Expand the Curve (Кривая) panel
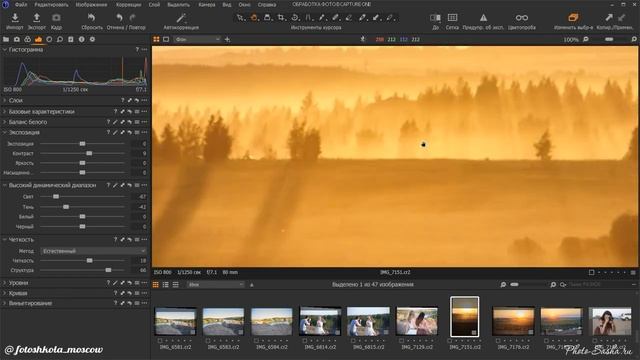640x360 pixels. [x=4, y=293]
